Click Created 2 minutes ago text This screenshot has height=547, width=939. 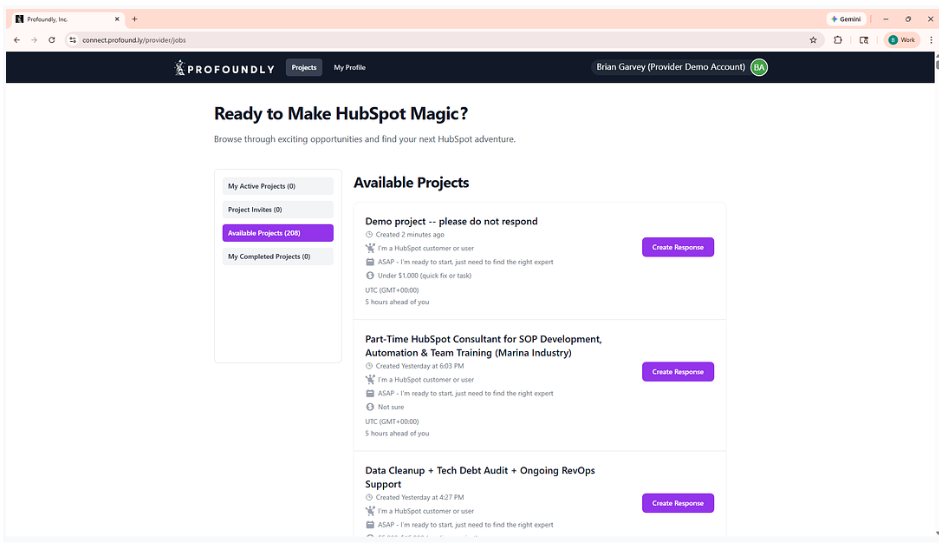[410, 235]
